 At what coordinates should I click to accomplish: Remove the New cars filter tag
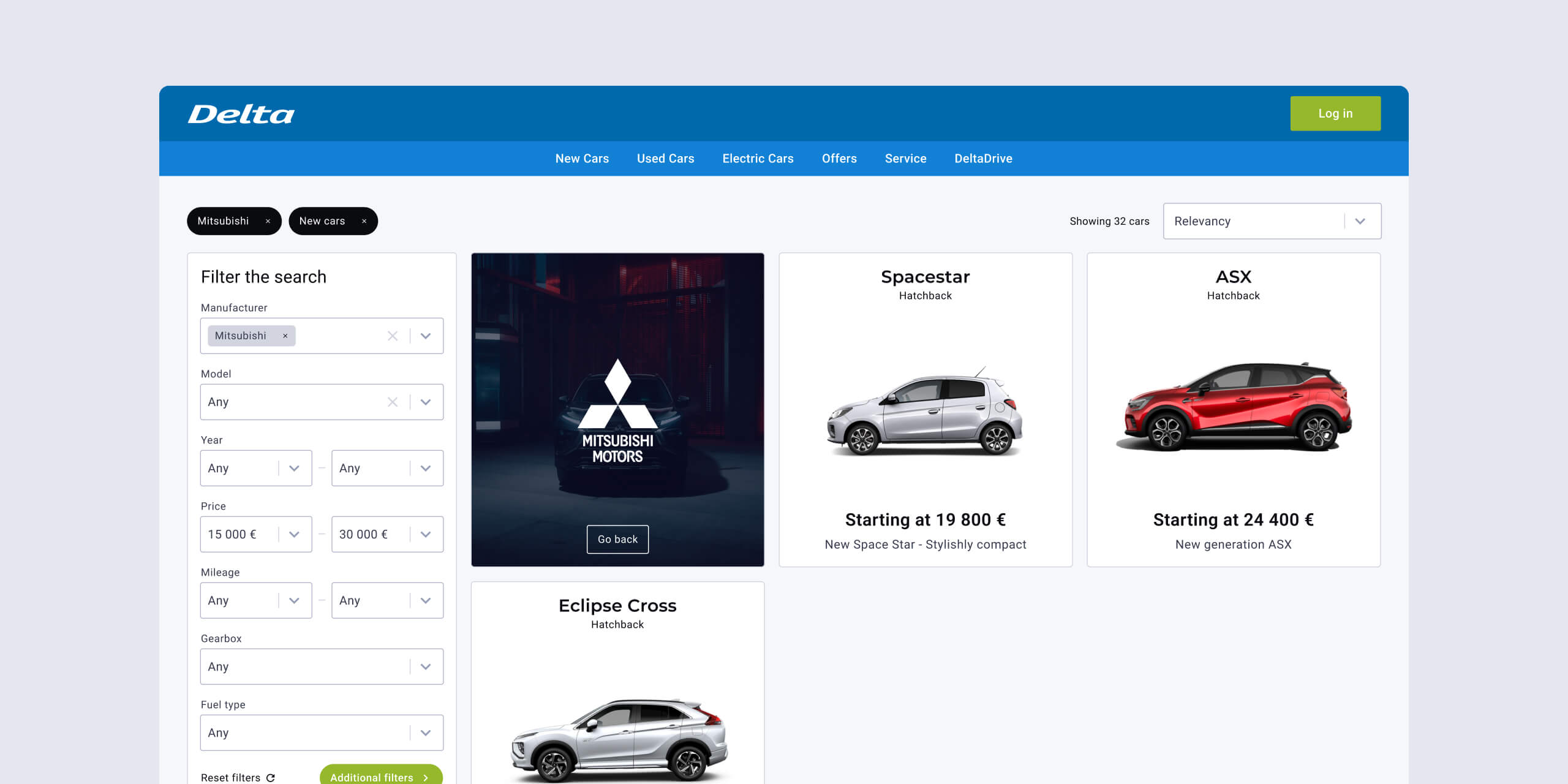[364, 221]
